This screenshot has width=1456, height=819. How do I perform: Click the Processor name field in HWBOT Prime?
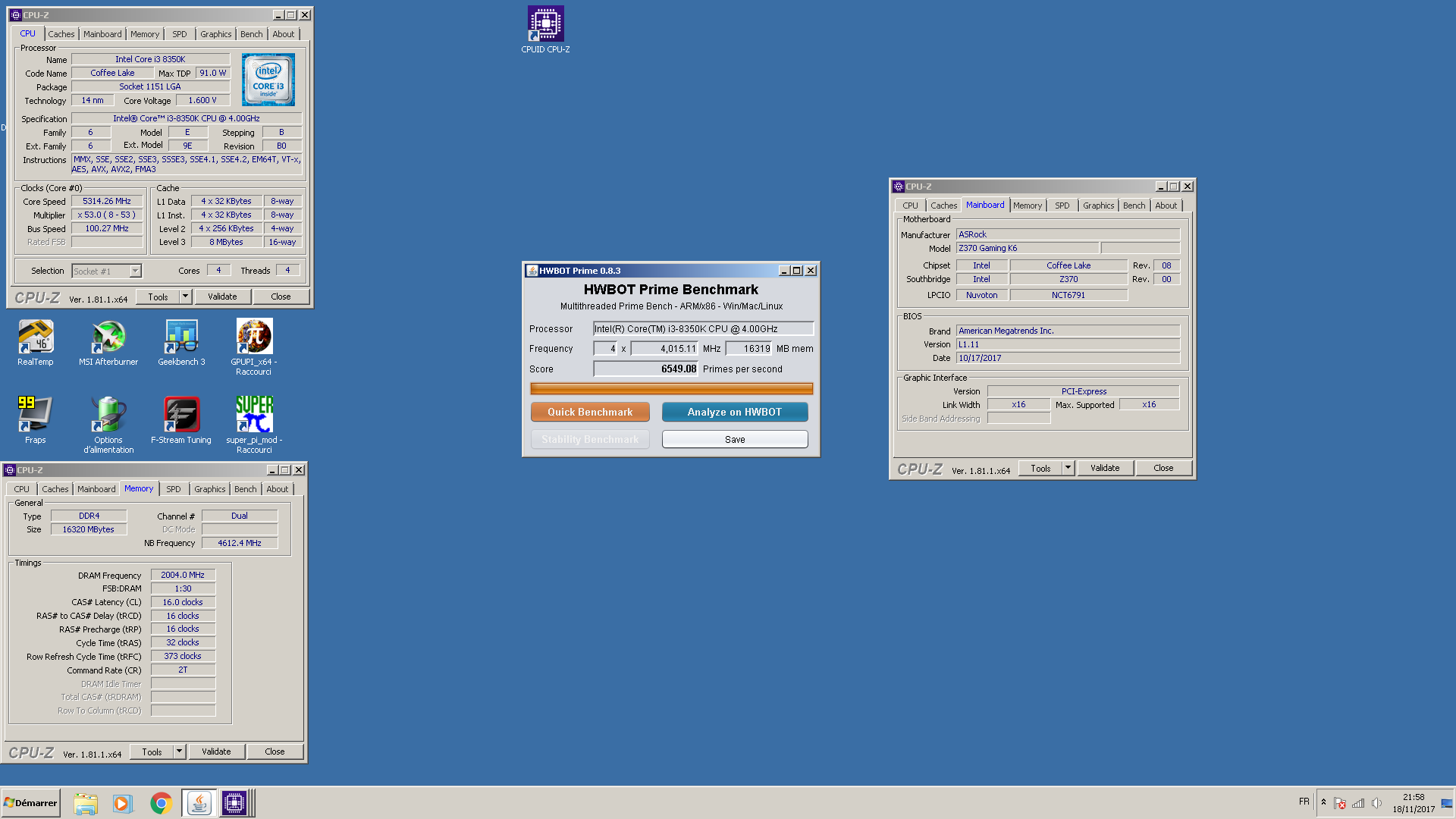coord(703,328)
